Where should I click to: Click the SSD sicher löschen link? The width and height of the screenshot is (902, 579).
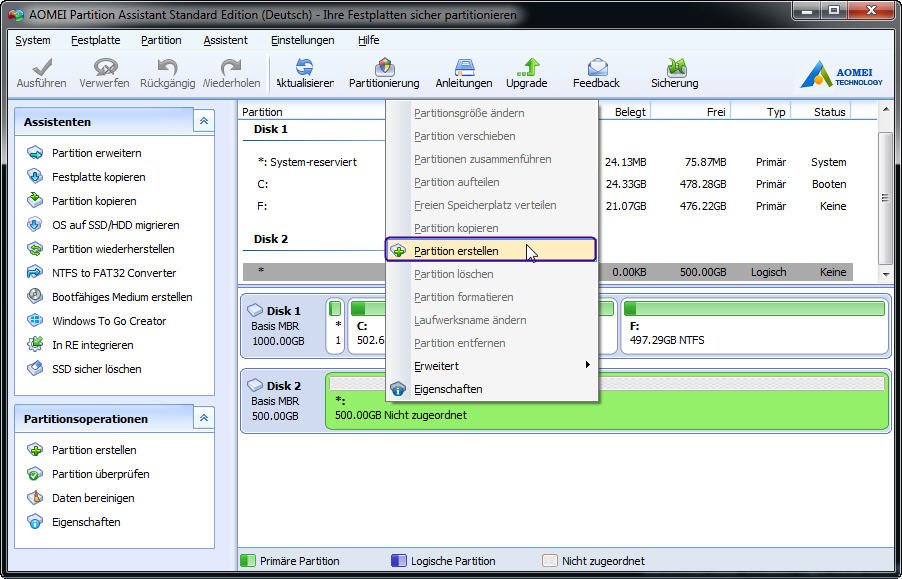[x=97, y=369]
